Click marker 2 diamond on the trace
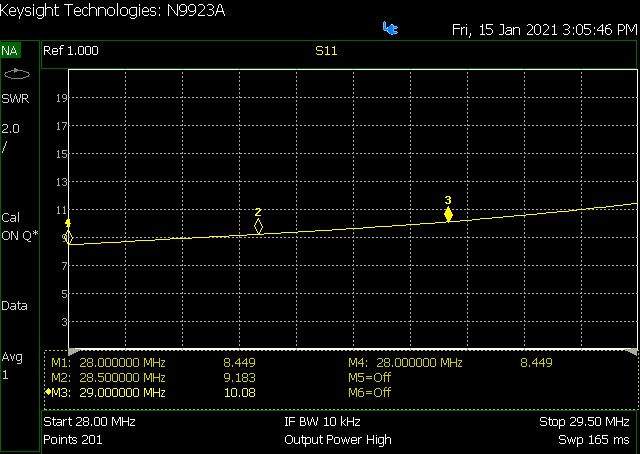This screenshot has width=640, height=454. (258, 227)
